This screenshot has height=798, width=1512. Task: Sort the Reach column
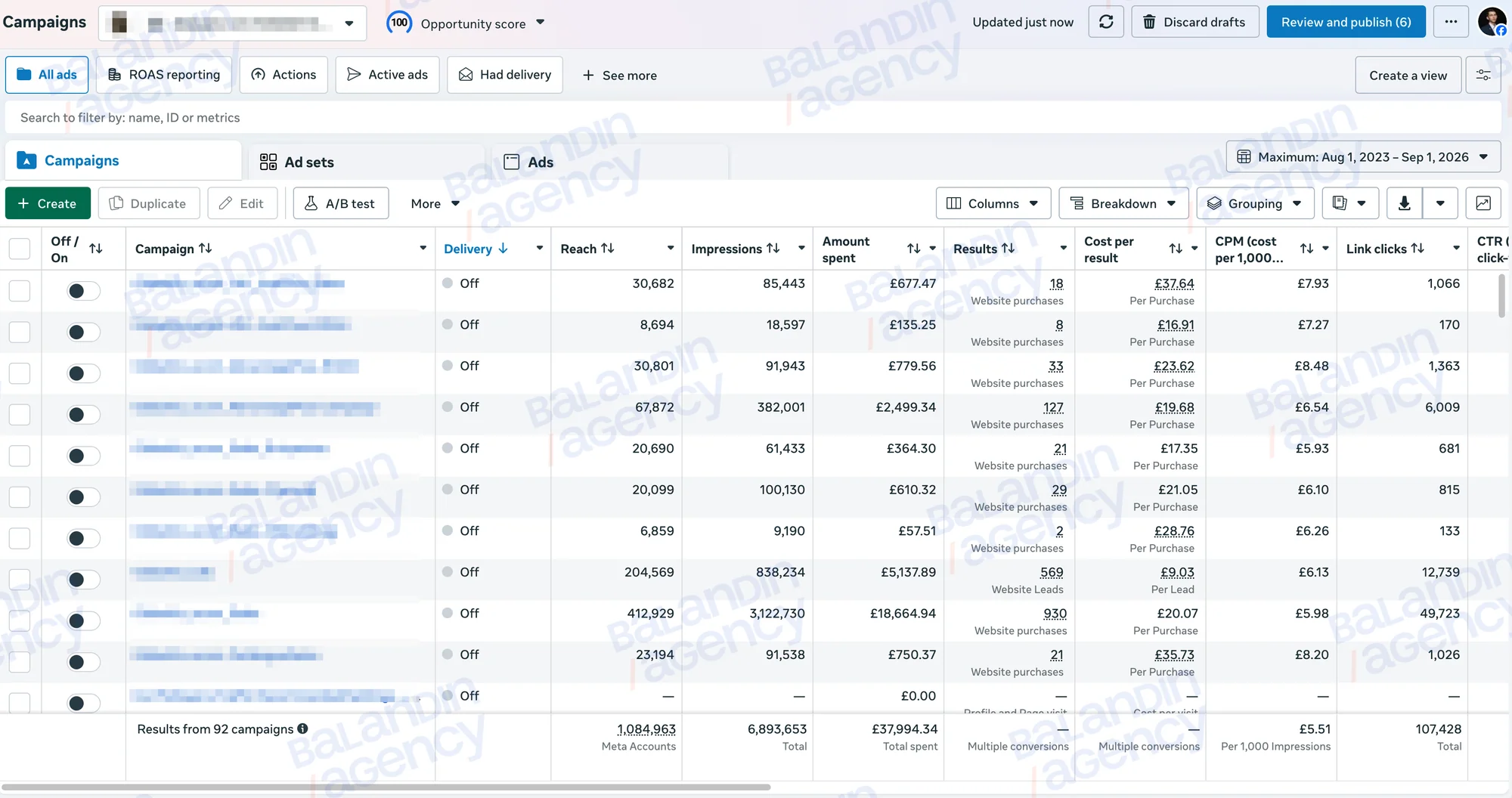(x=607, y=249)
